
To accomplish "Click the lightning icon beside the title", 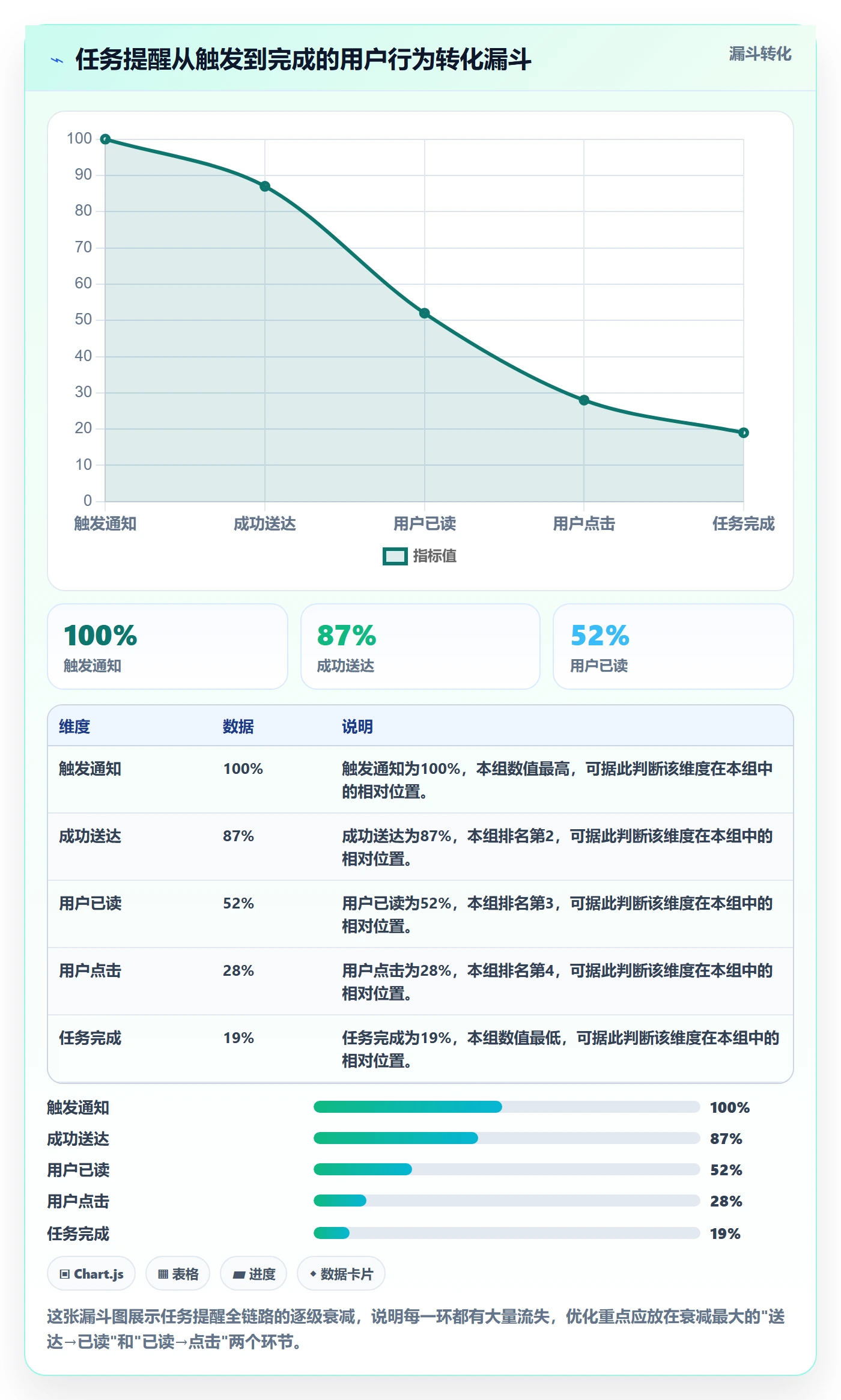I will [x=57, y=60].
